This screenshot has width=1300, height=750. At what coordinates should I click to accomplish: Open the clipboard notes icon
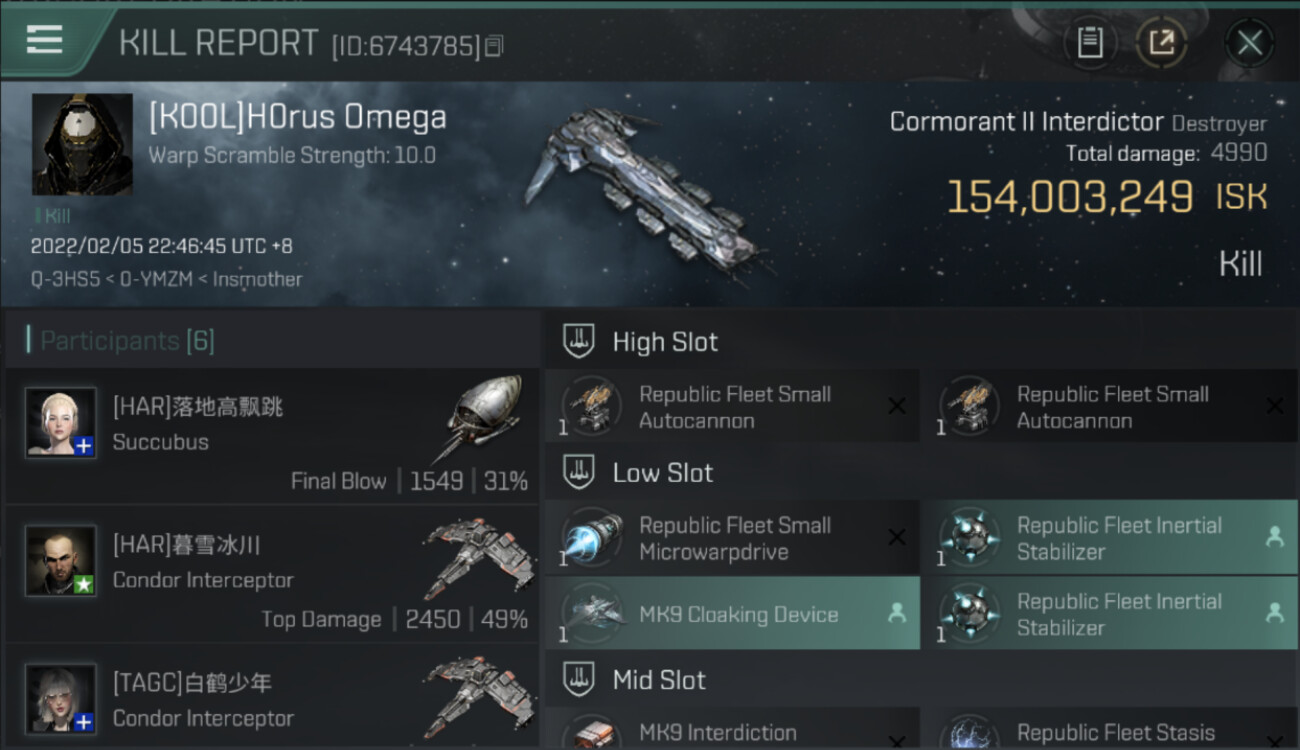click(1090, 42)
